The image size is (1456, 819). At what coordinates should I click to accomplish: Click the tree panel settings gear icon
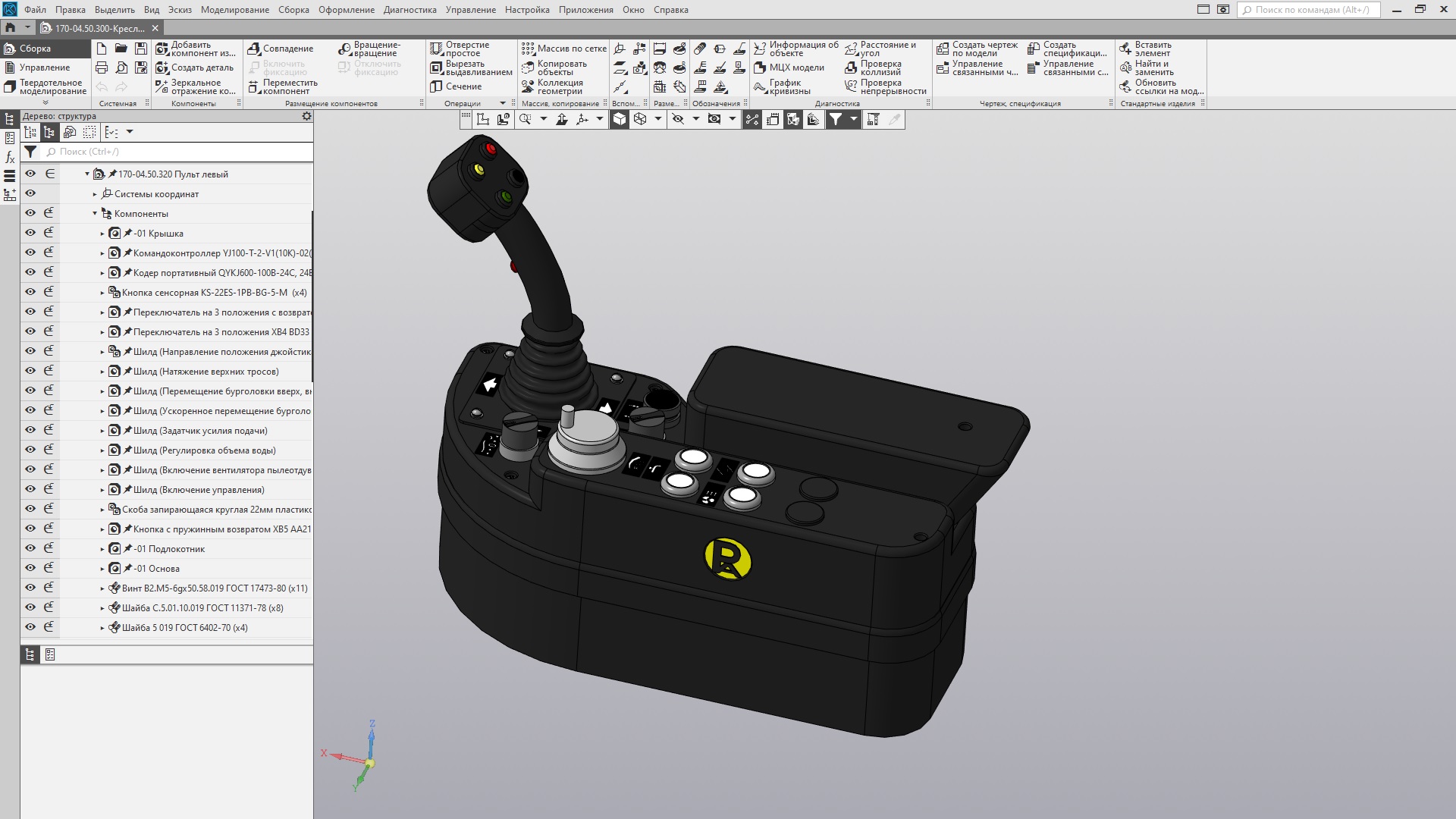[x=306, y=116]
